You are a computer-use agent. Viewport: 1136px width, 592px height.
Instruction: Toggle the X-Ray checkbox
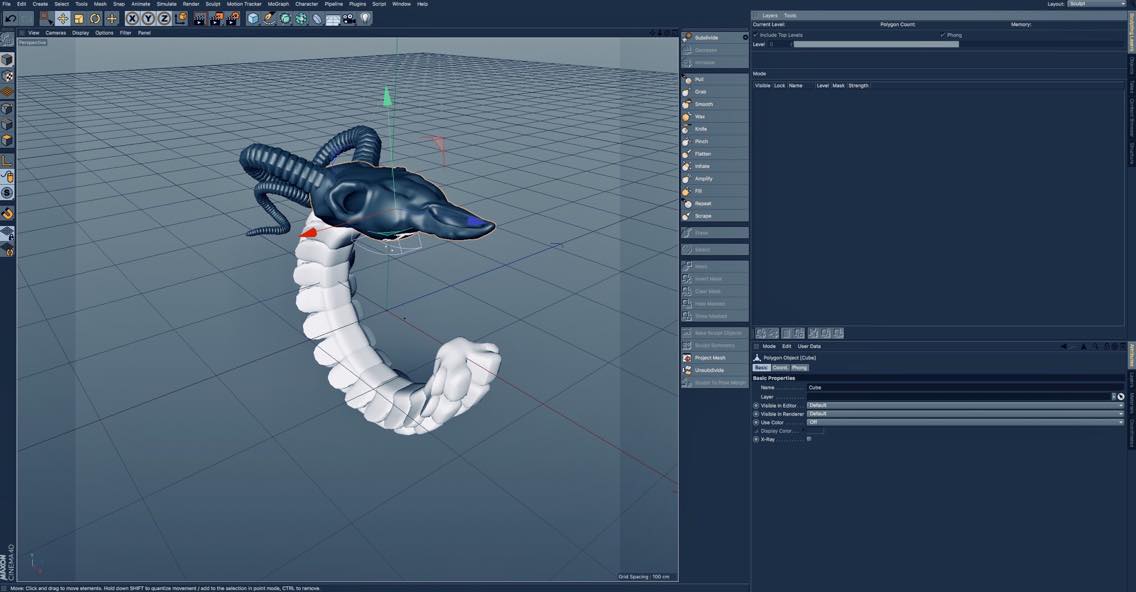coord(809,439)
